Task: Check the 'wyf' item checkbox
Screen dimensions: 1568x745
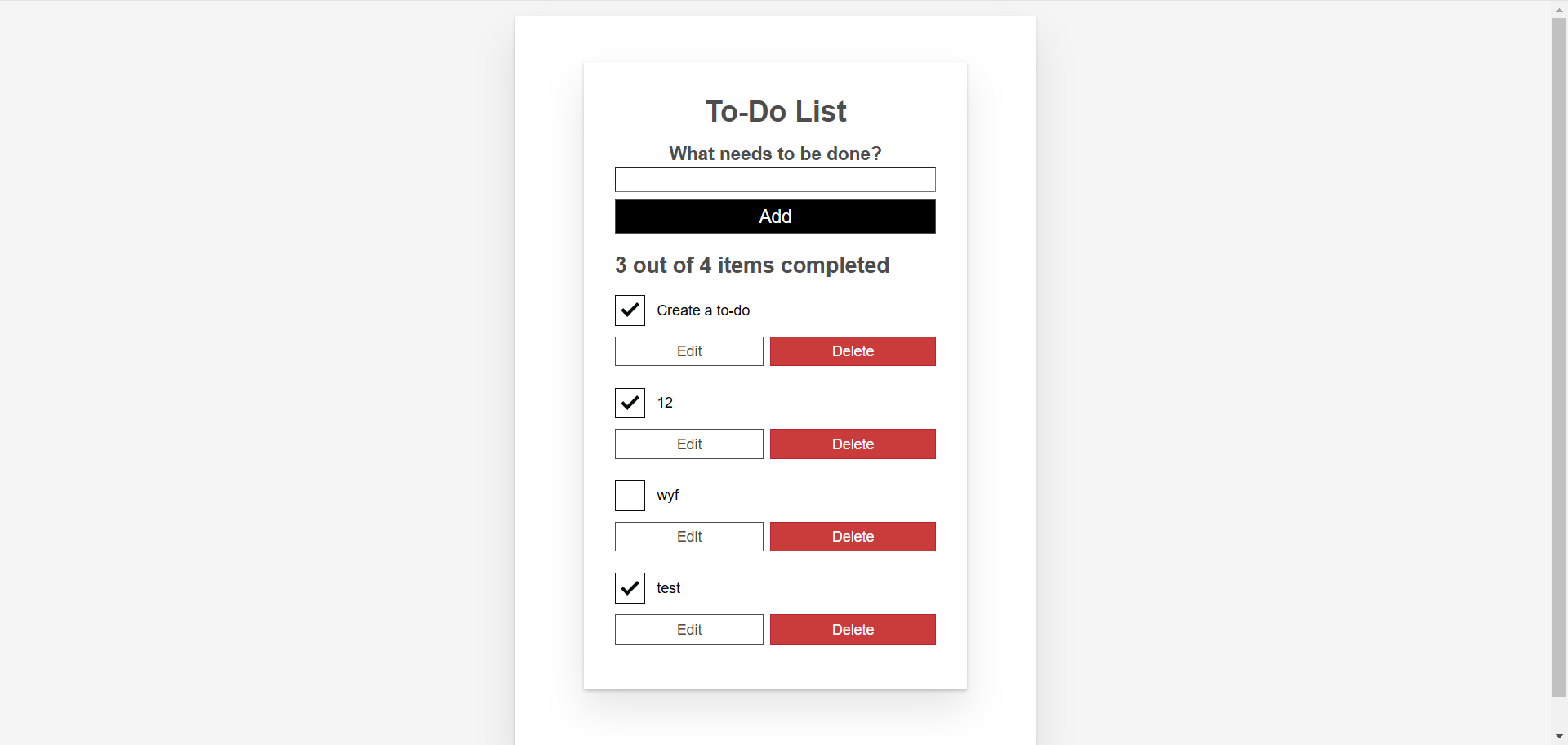Action: [x=630, y=495]
